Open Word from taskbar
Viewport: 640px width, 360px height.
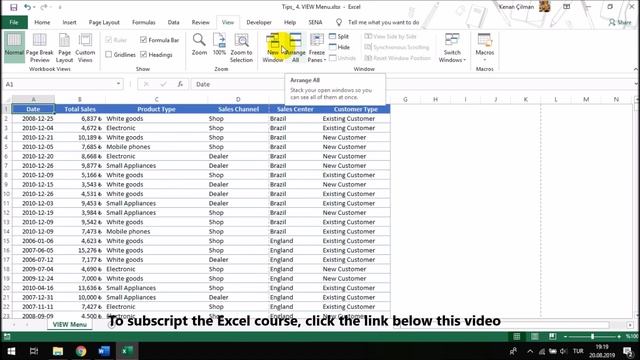point(104,351)
